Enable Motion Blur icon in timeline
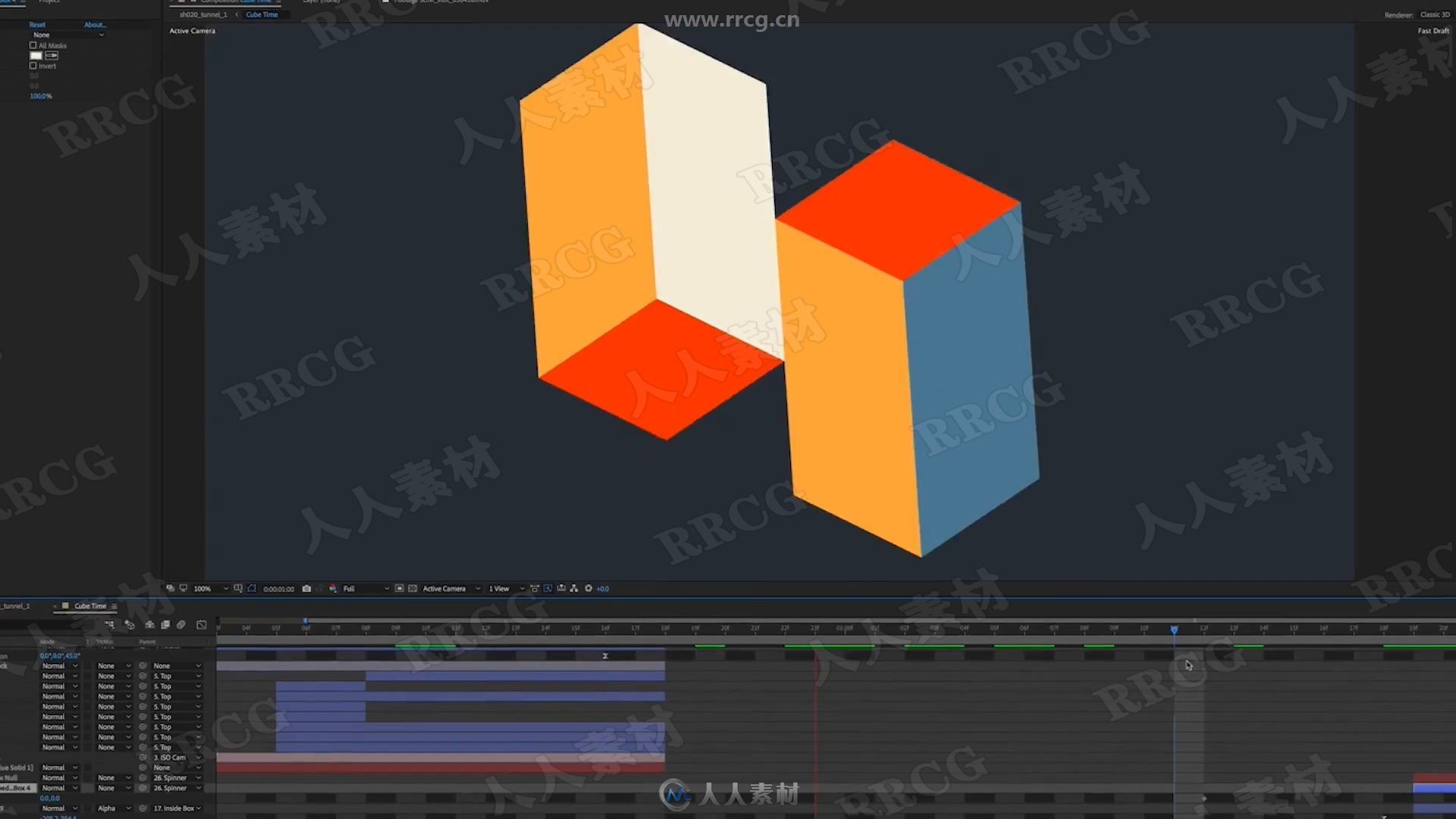1456x819 pixels. [181, 625]
